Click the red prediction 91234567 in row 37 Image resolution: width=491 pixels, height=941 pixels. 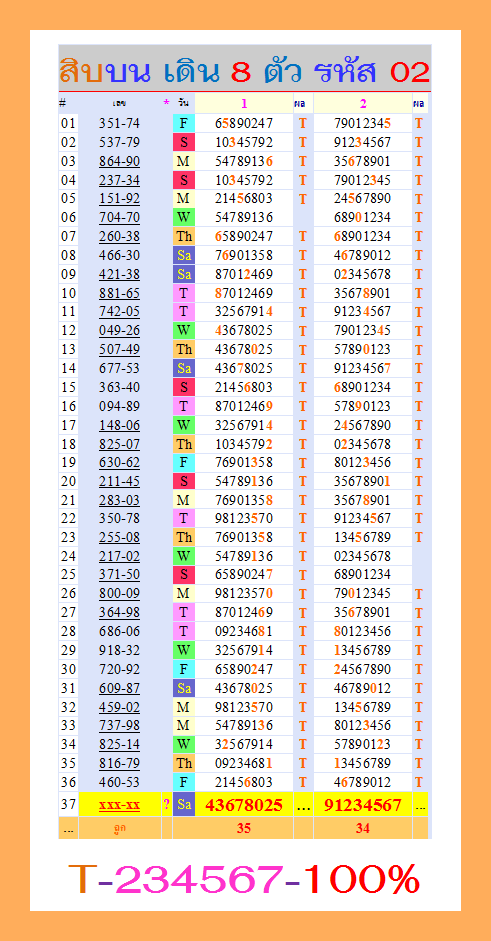coord(363,805)
